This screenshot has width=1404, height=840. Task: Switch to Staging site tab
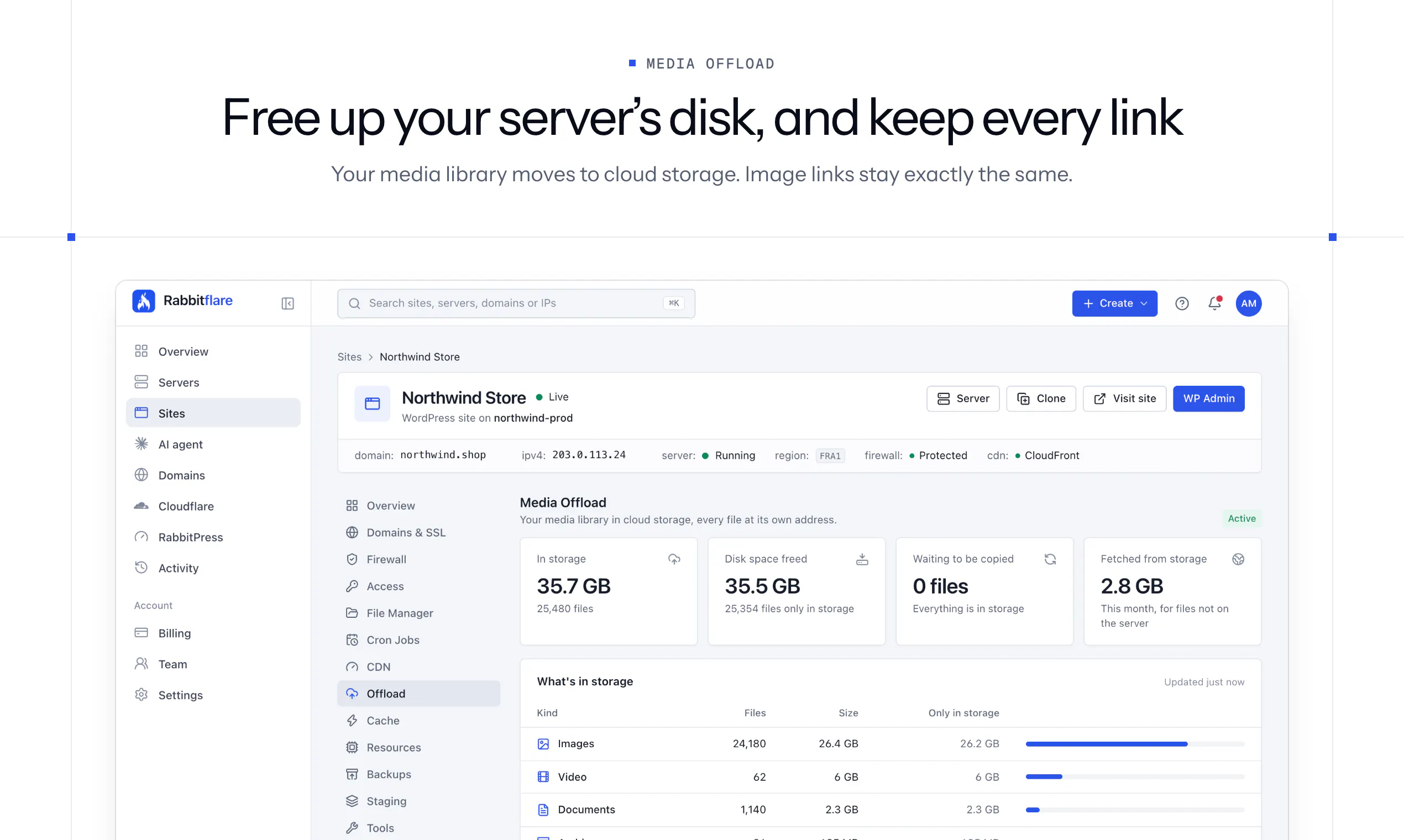(x=418, y=801)
